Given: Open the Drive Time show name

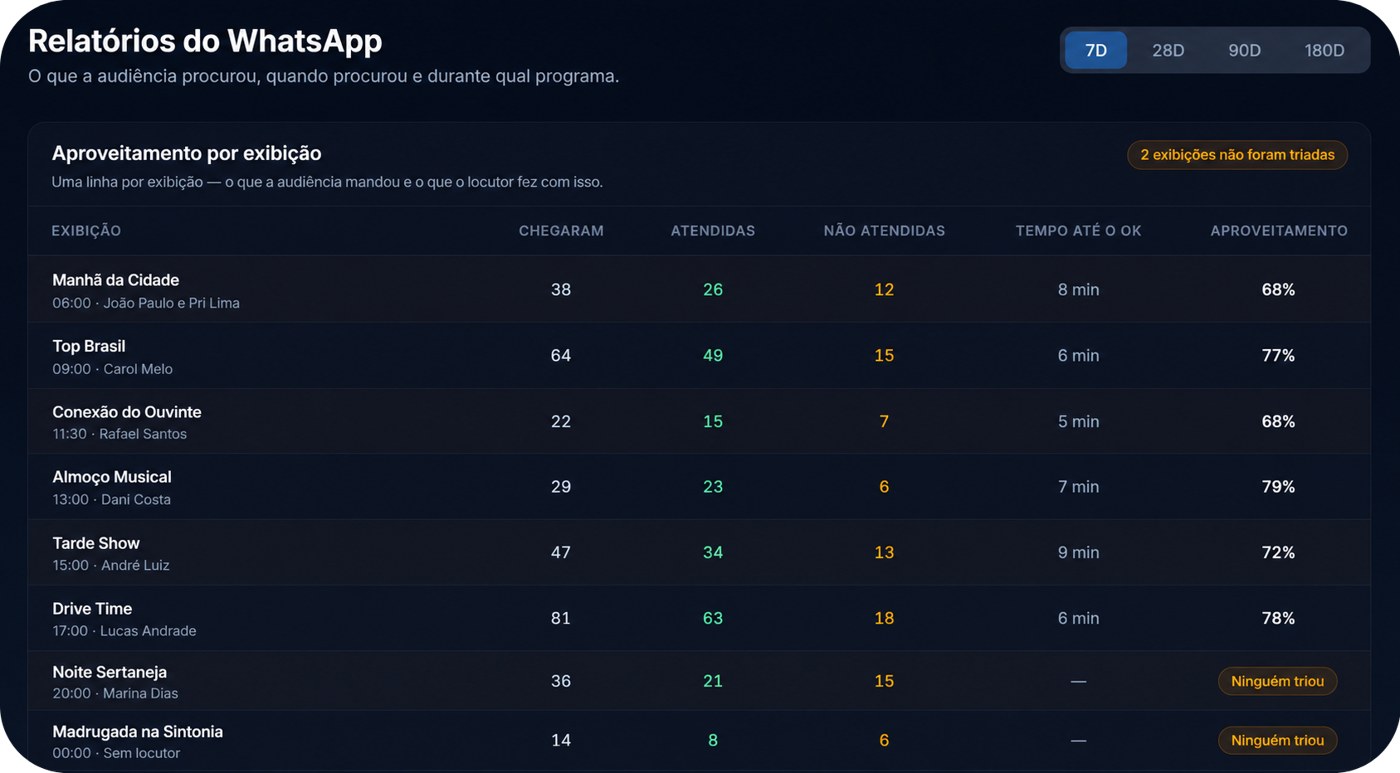Looking at the screenshot, I should pyautogui.click(x=92, y=608).
